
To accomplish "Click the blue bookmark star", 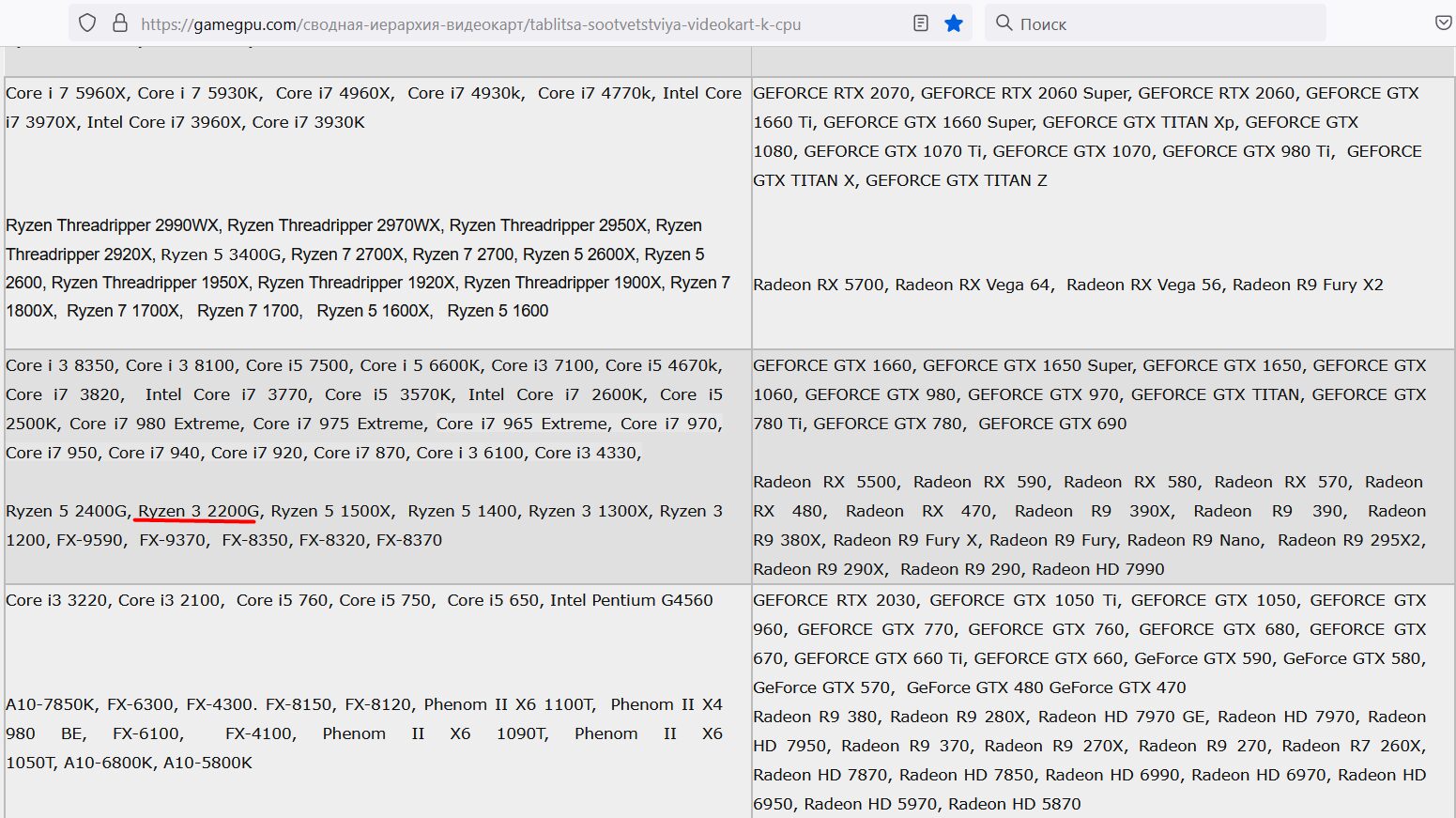I will coord(954,23).
